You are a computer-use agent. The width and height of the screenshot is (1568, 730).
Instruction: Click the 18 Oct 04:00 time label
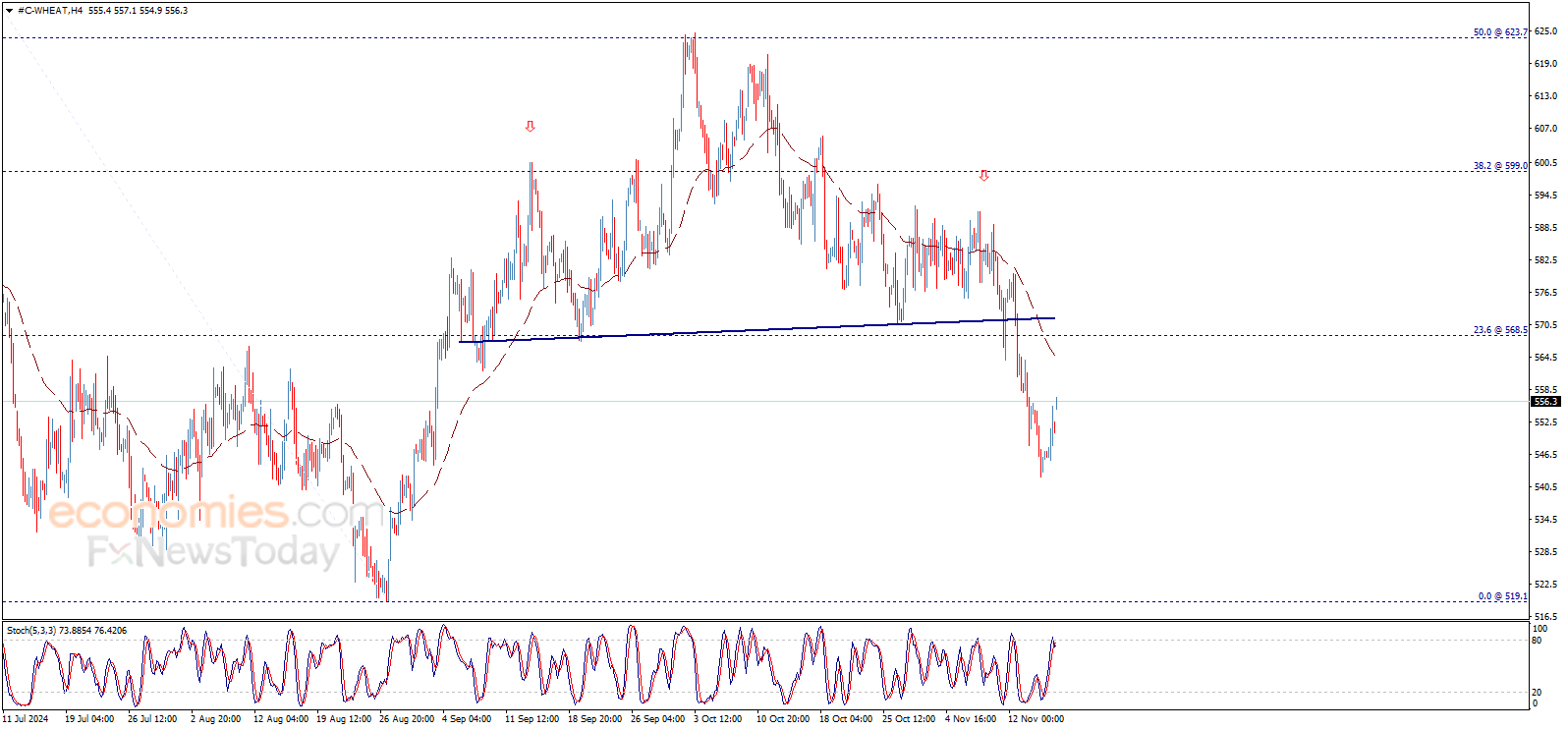pyautogui.click(x=846, y=719)
